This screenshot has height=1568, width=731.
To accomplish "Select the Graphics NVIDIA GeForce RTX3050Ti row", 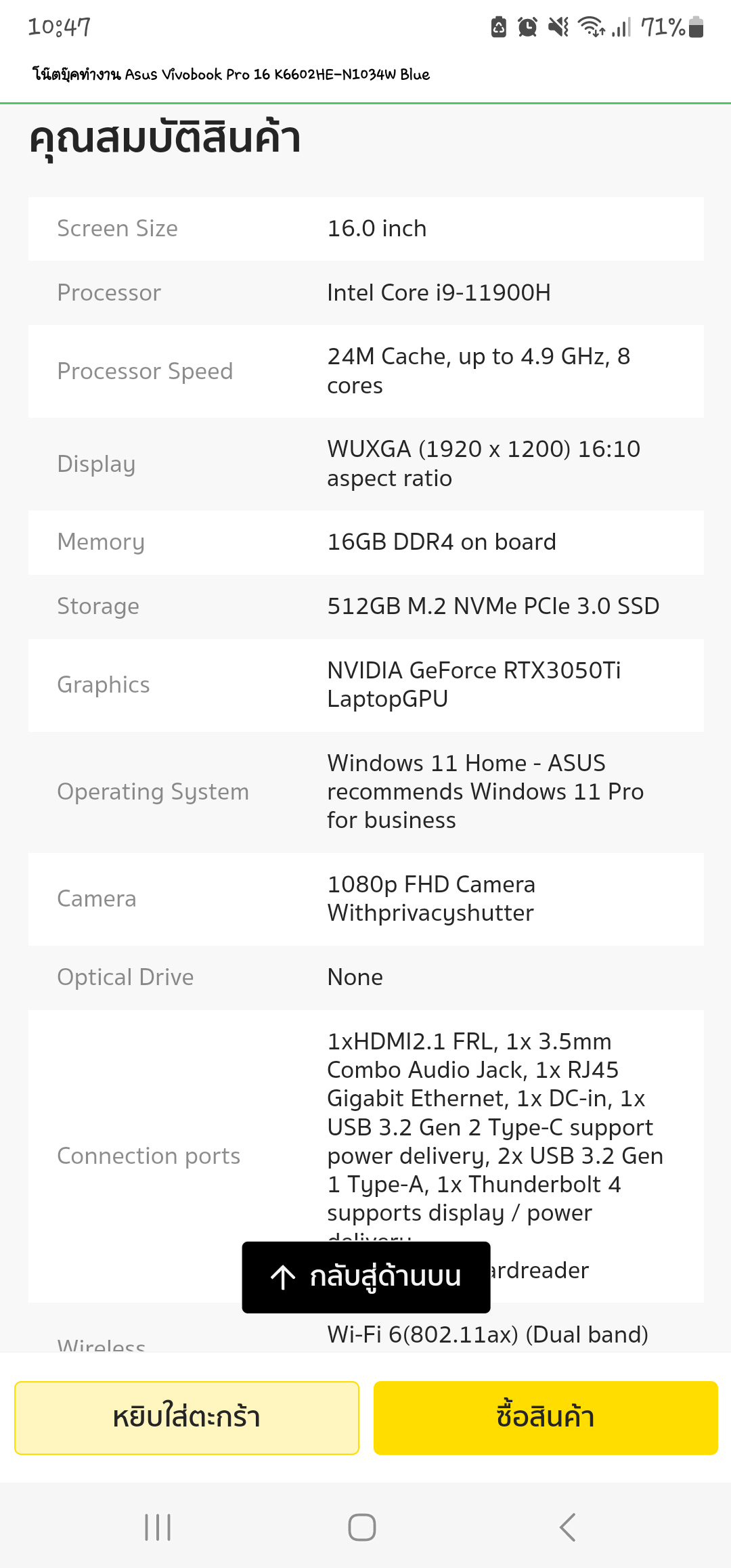I will (x=366, y=685).
